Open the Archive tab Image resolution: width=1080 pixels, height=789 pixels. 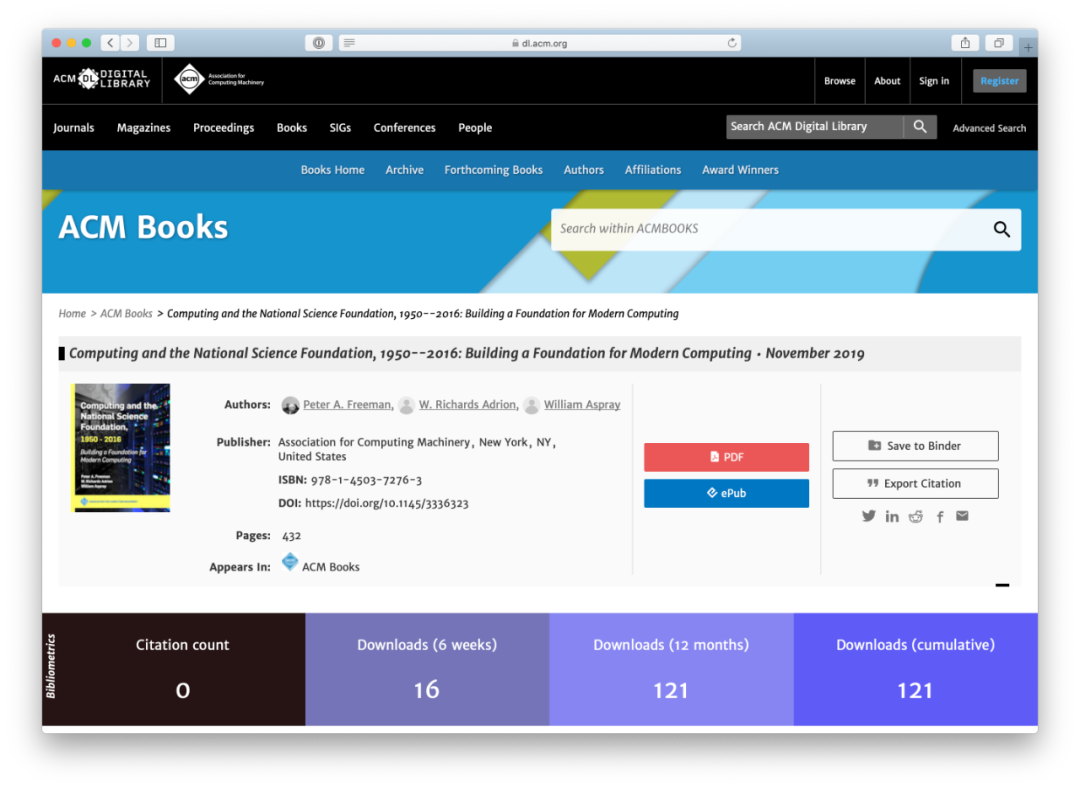tap(404, 170)
